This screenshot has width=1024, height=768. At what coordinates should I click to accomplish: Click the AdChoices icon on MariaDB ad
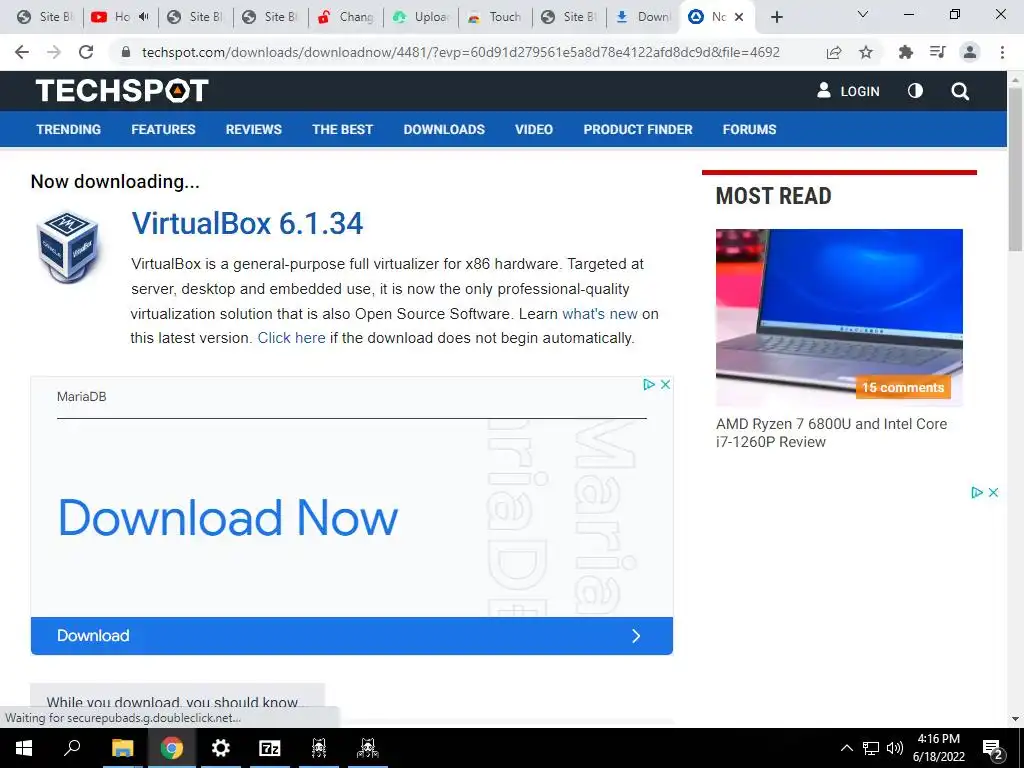pyautogui.click(x=648, y=385)
